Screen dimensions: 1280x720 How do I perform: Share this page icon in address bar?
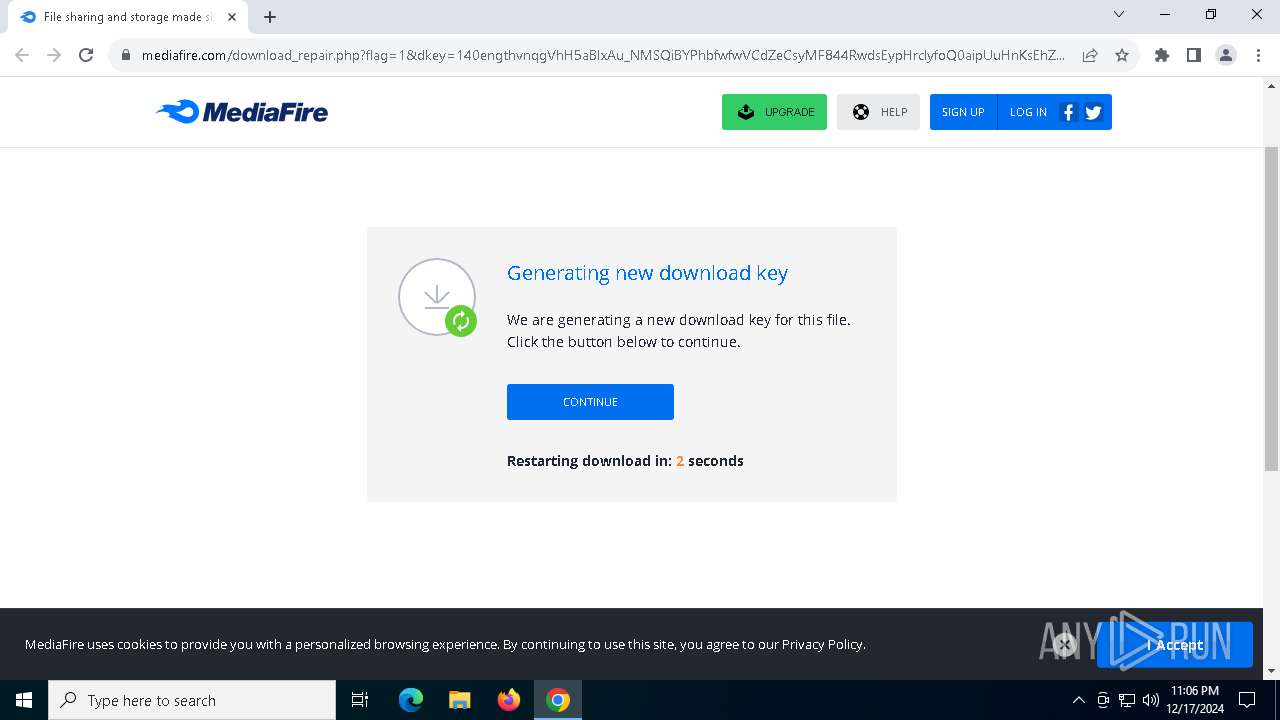(x=1090, y=55)
